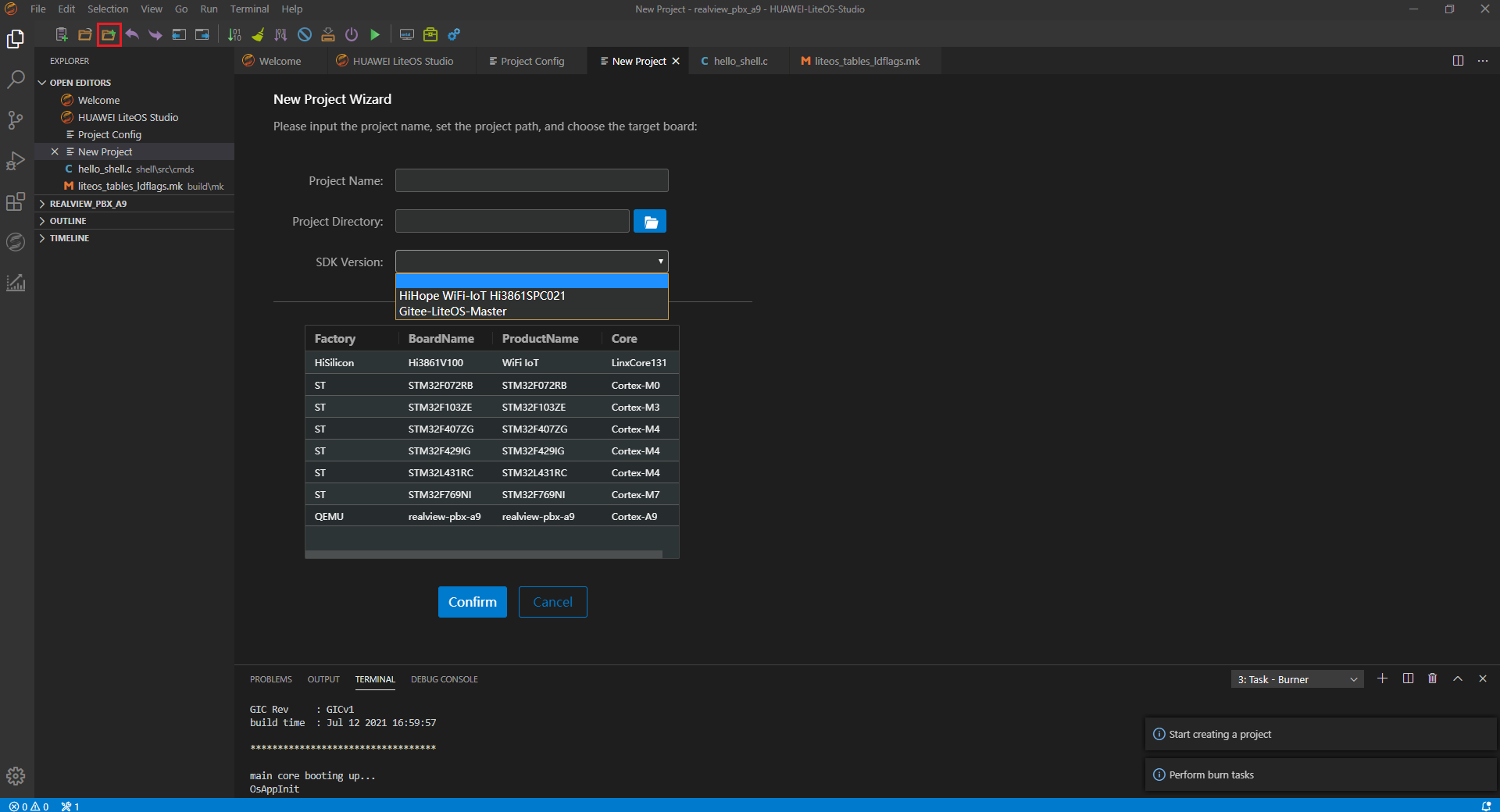Open the Manage gear icon
The height and width of the screenshot is (812, 1500).
pyautogui.click(x=16, y=776)
